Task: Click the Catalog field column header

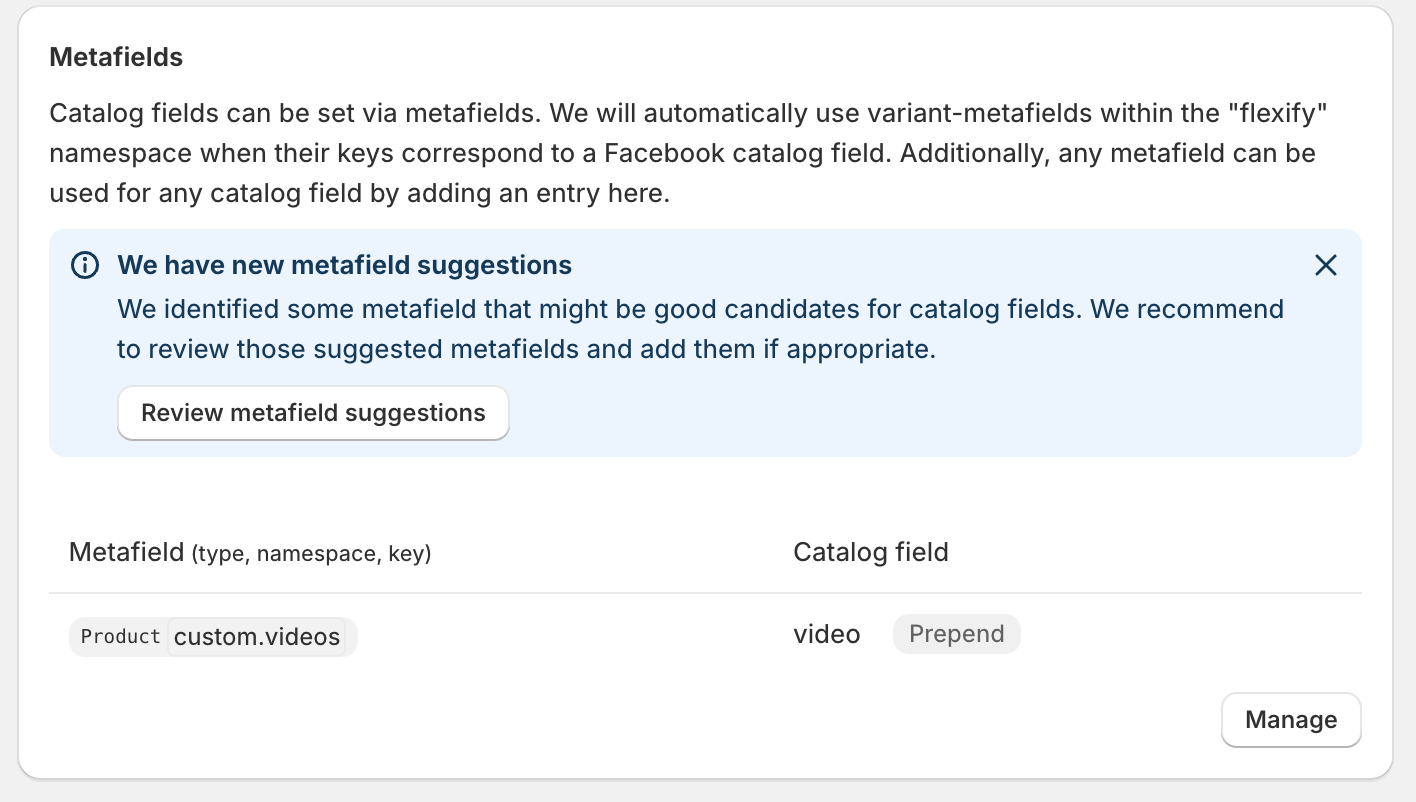Action: pyautogui.click(x=870, y=552)
